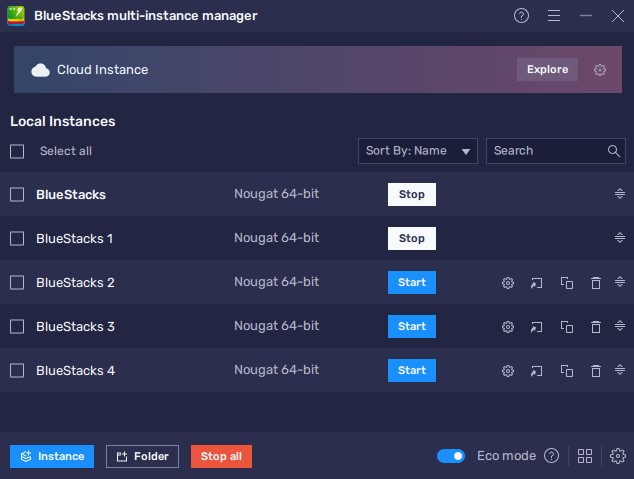634x479 pixels.
Task: Clone the BlueStacks 4 instance
Action: coord(566,371)
